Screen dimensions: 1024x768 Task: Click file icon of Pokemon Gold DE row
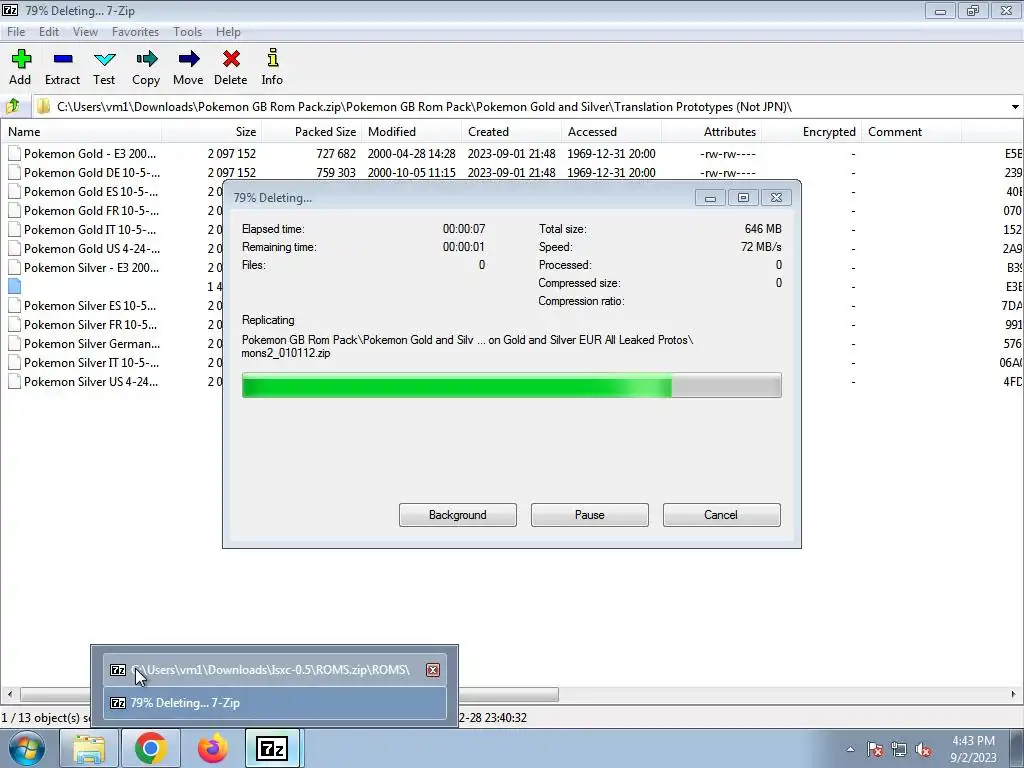click(14, 172)
